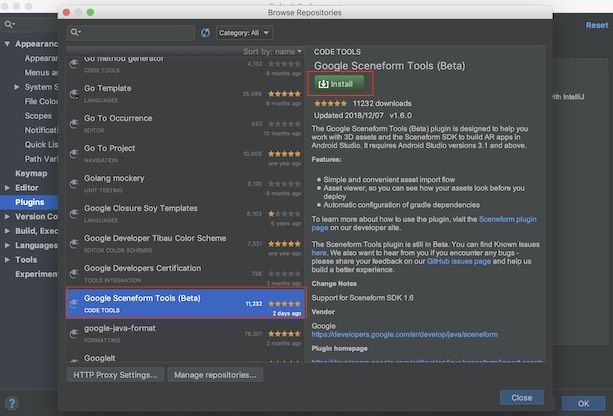
Task: Select Google Developer Tibau Color Scheme row
Action: click(x=185, y=244)
